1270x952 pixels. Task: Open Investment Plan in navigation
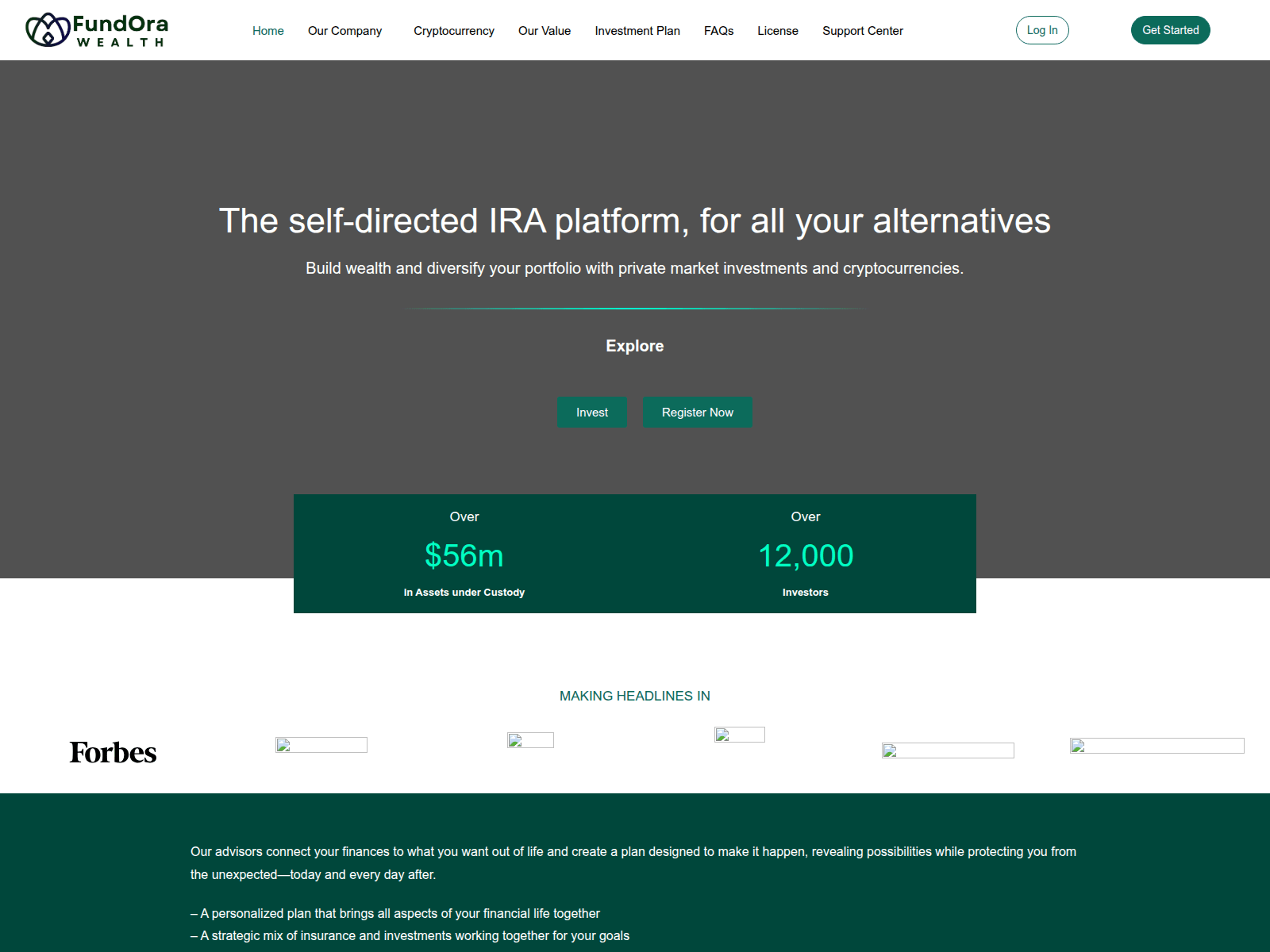click(x=637, y=31)
